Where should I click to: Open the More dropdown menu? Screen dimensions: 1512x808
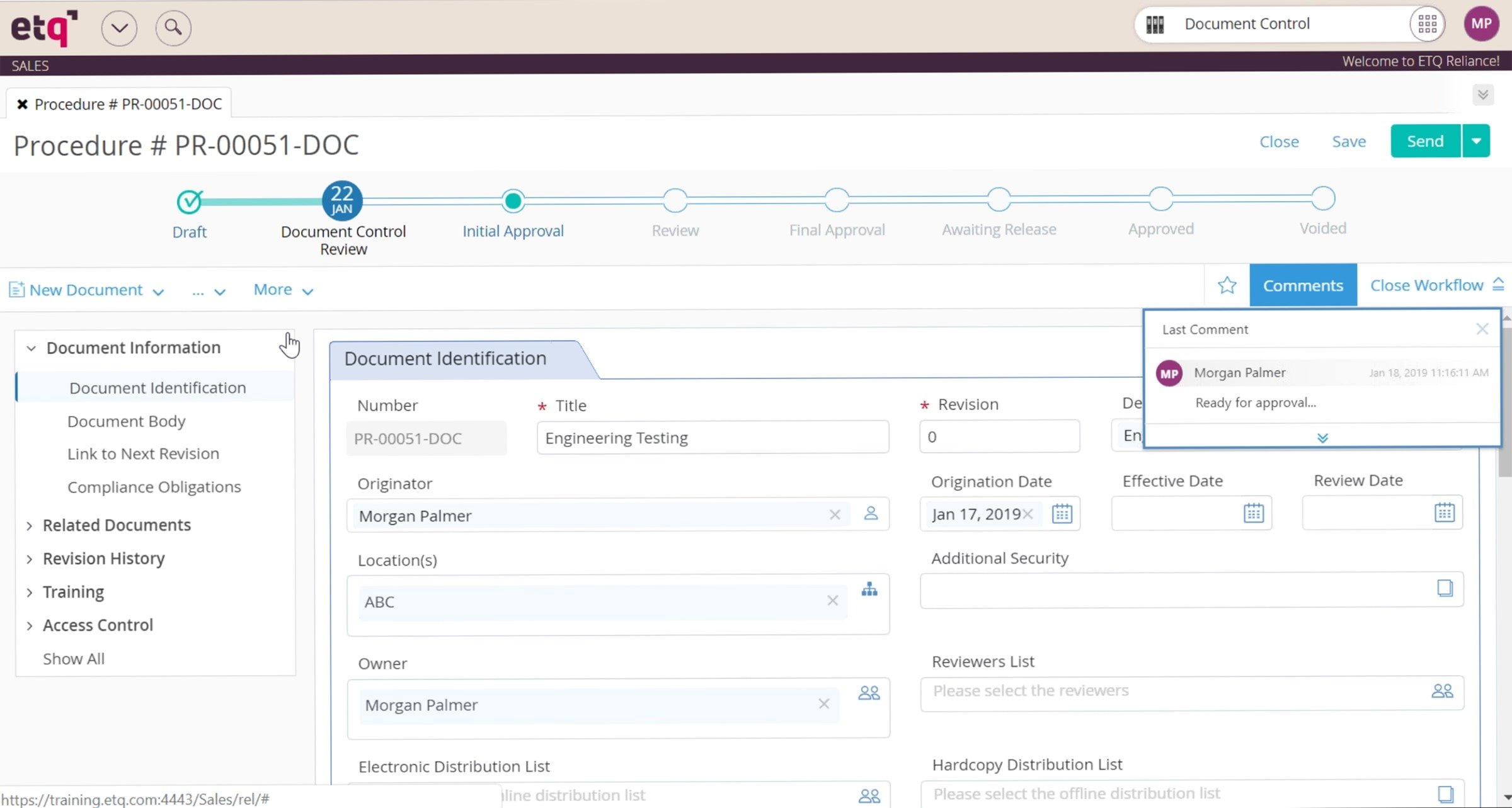[x=282, y=289]
